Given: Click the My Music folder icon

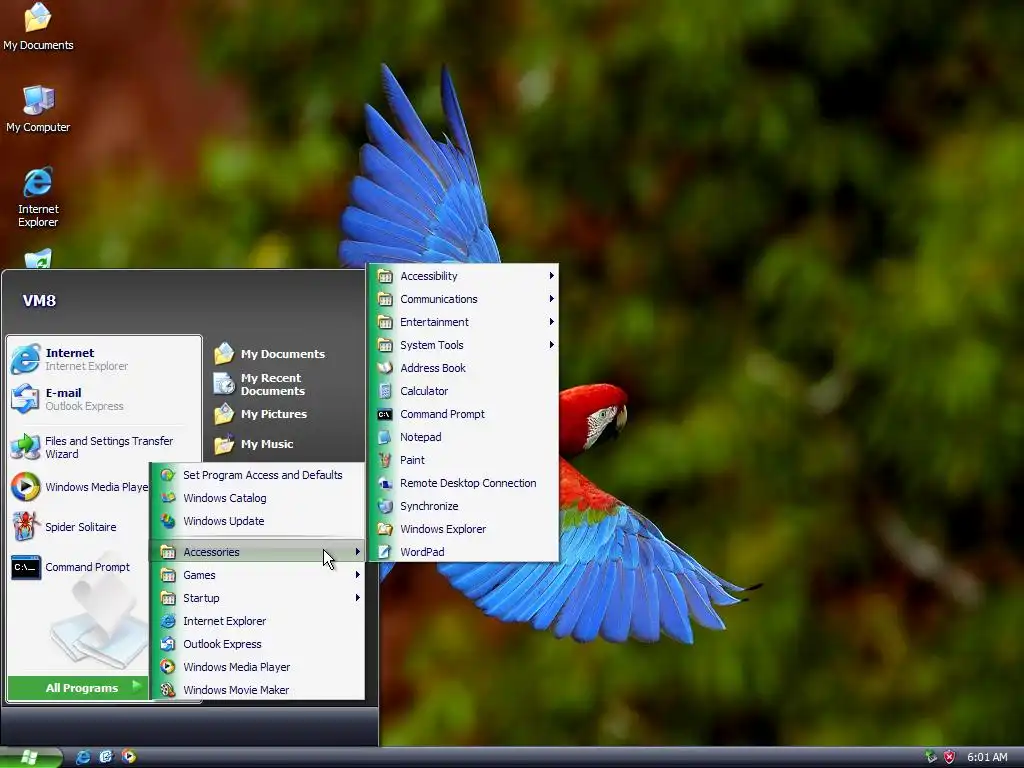Looking at the screenshot, I should pyautogui.click(x=224, y=443).
